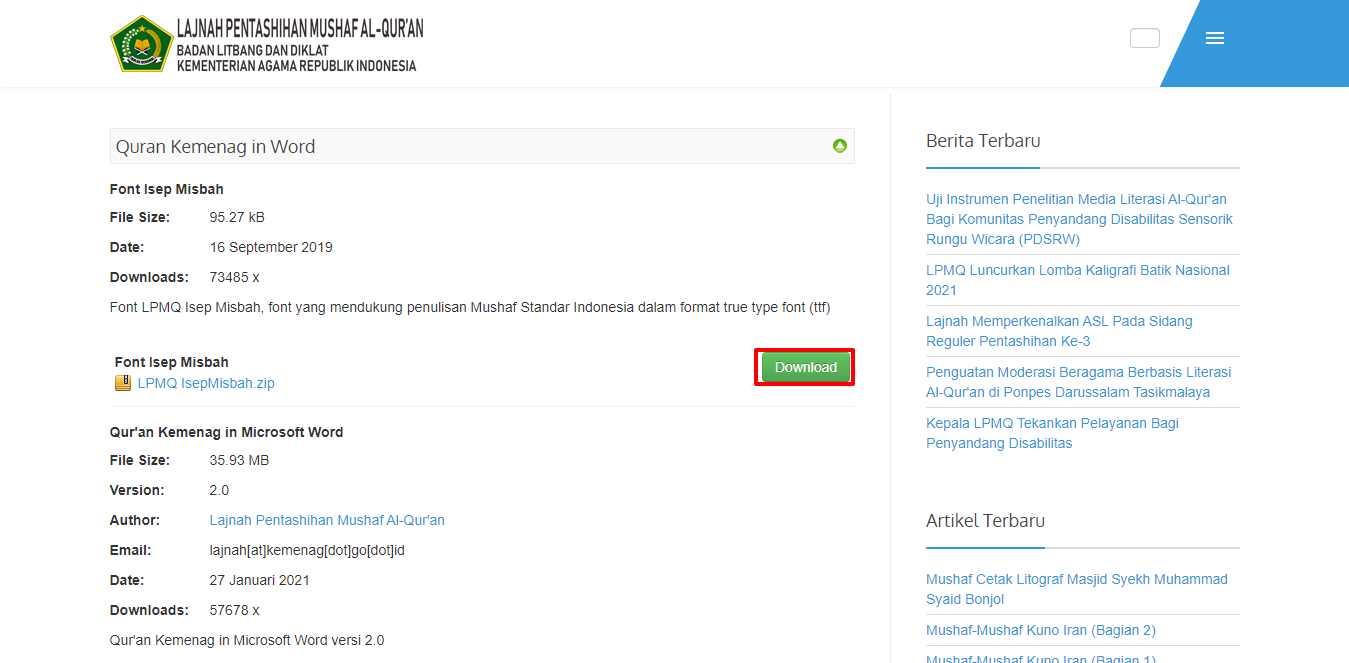Open the LPMQ IsepMisbah.zip link
This screenshot has height=663, width=1349.
[206, 383]
